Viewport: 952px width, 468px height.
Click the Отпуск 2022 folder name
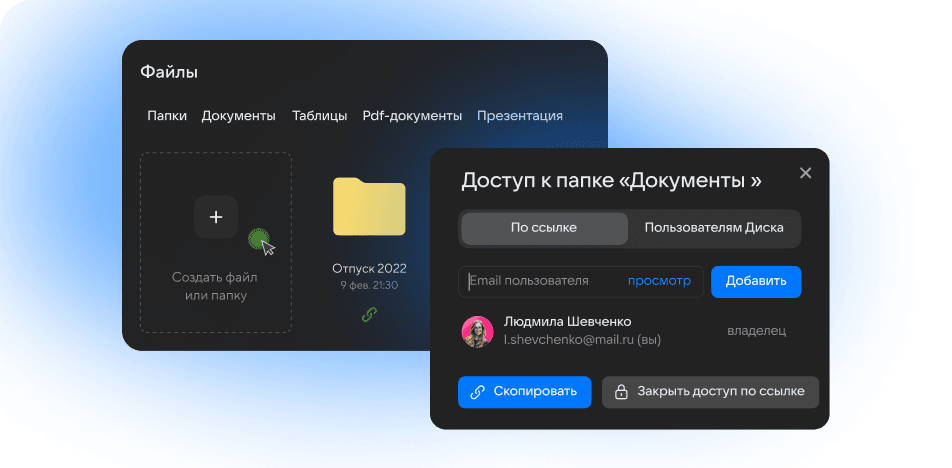pyautogui.click(x=369, y=268)
